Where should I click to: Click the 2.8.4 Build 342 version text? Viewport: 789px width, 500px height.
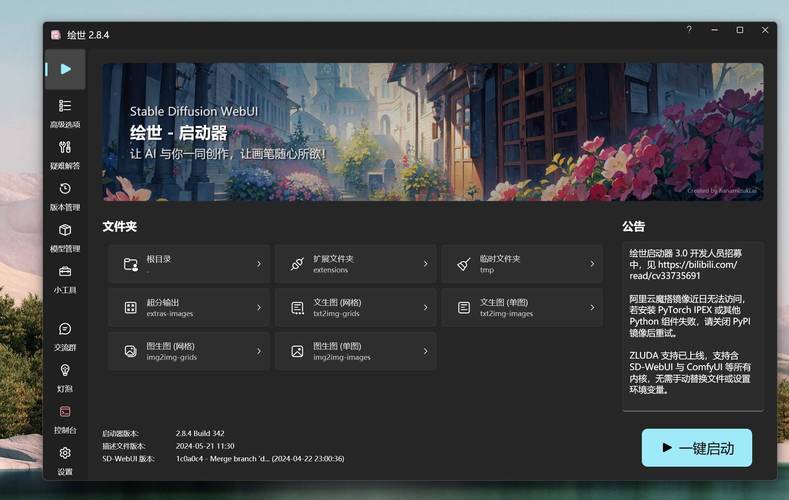tap(200, 433)
